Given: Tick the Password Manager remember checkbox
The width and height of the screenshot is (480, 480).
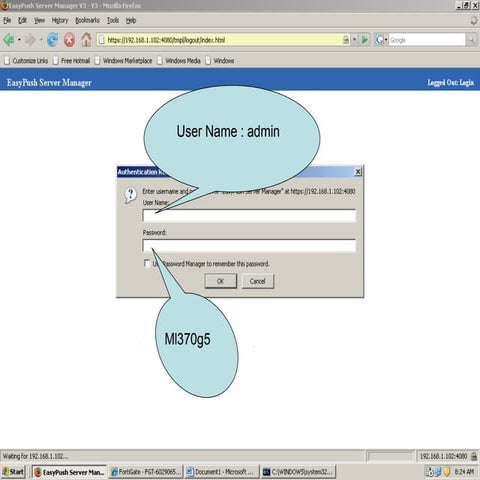Looking at the screenshot, I should [x=147, y=263].
